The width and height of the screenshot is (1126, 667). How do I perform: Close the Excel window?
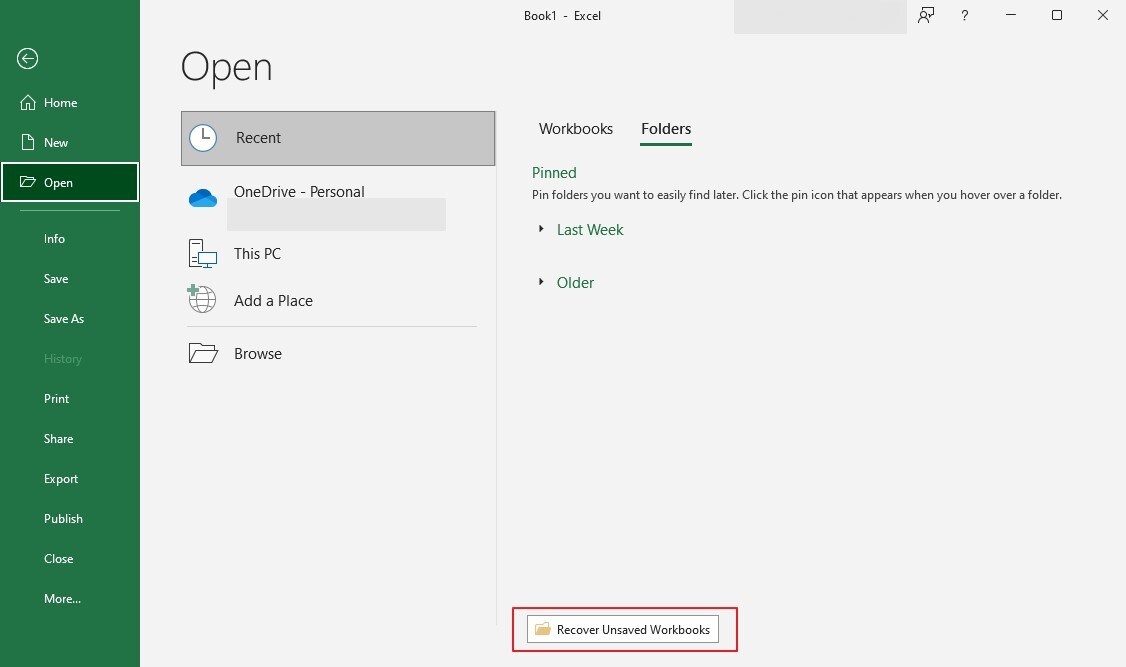pos(1103,15)
